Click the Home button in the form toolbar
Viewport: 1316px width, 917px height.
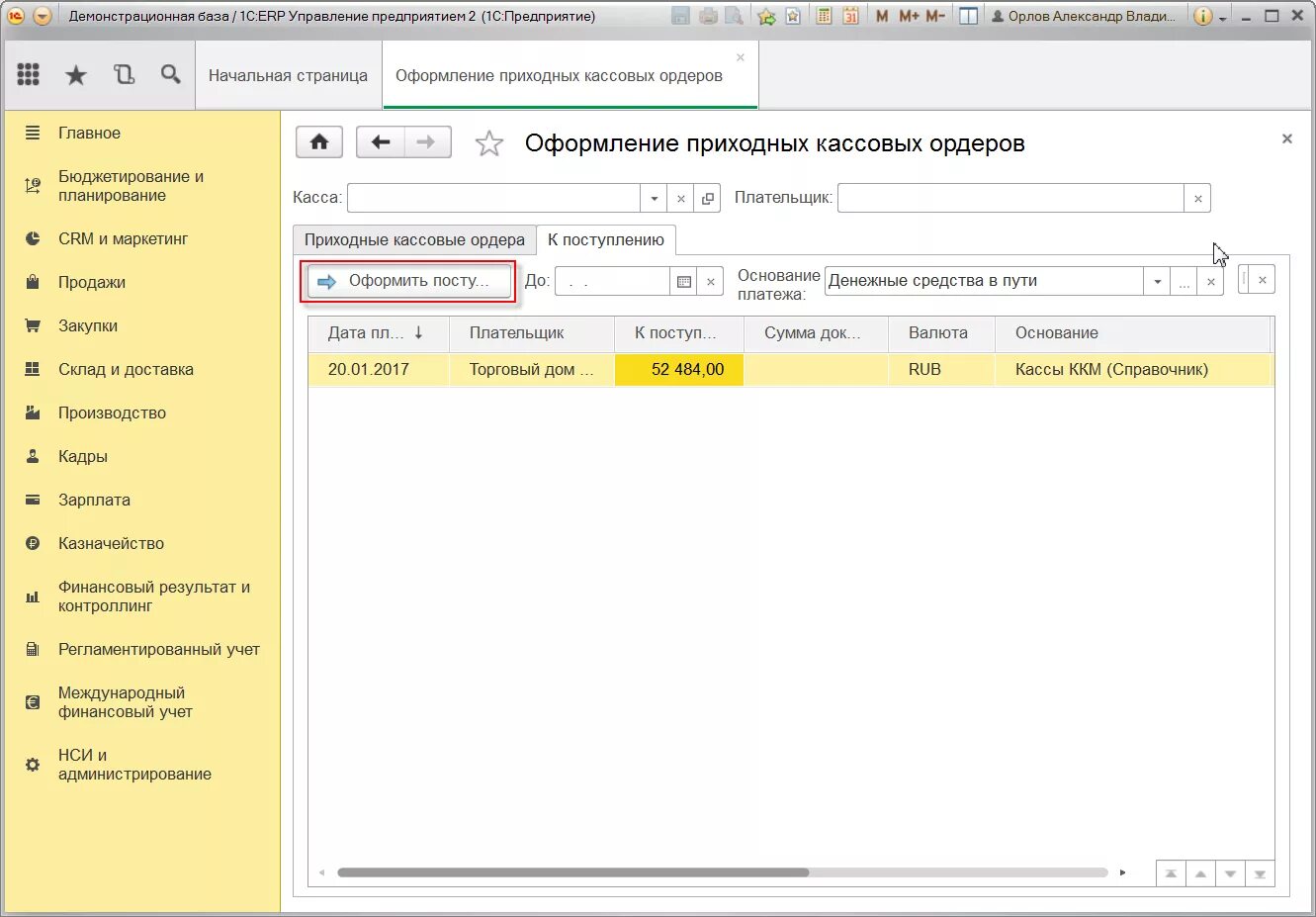[x=319, y=142]
